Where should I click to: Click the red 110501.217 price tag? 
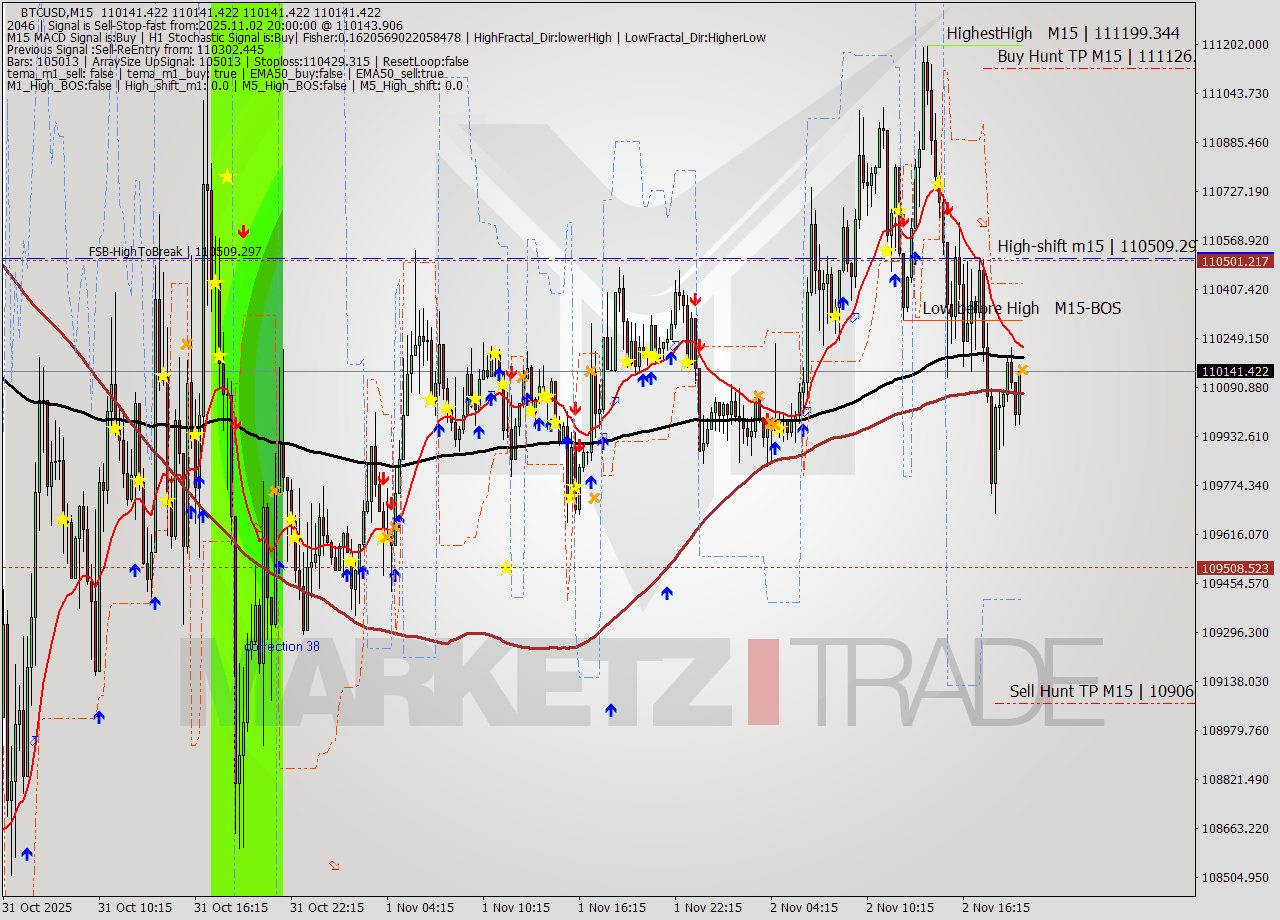[1236, 261]
